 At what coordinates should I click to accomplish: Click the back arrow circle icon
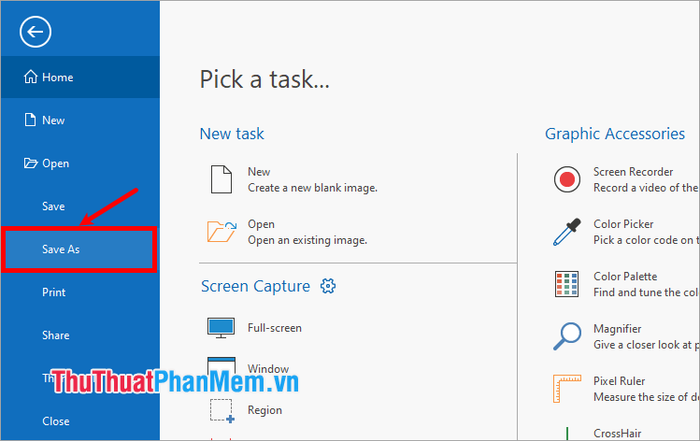pos(36,32)
